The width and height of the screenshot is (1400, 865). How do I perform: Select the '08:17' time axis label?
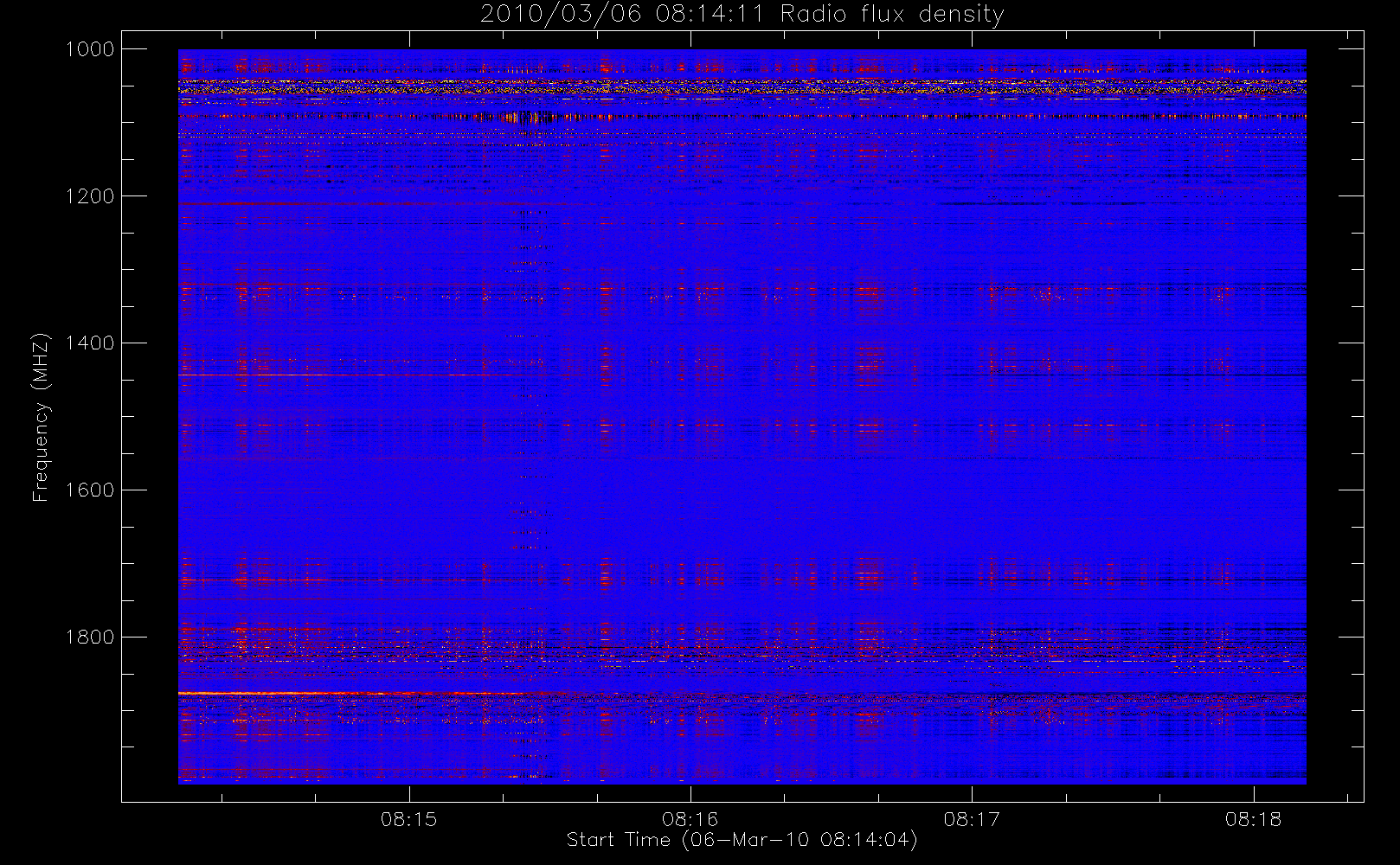pos(972,819)
